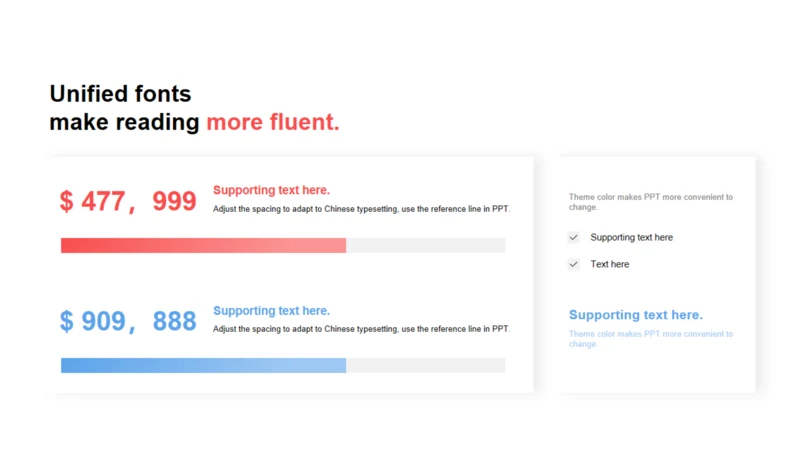Select the 'Unified fonts' title line
Viewport: 800px width, 450px height.
coord(120,94)
